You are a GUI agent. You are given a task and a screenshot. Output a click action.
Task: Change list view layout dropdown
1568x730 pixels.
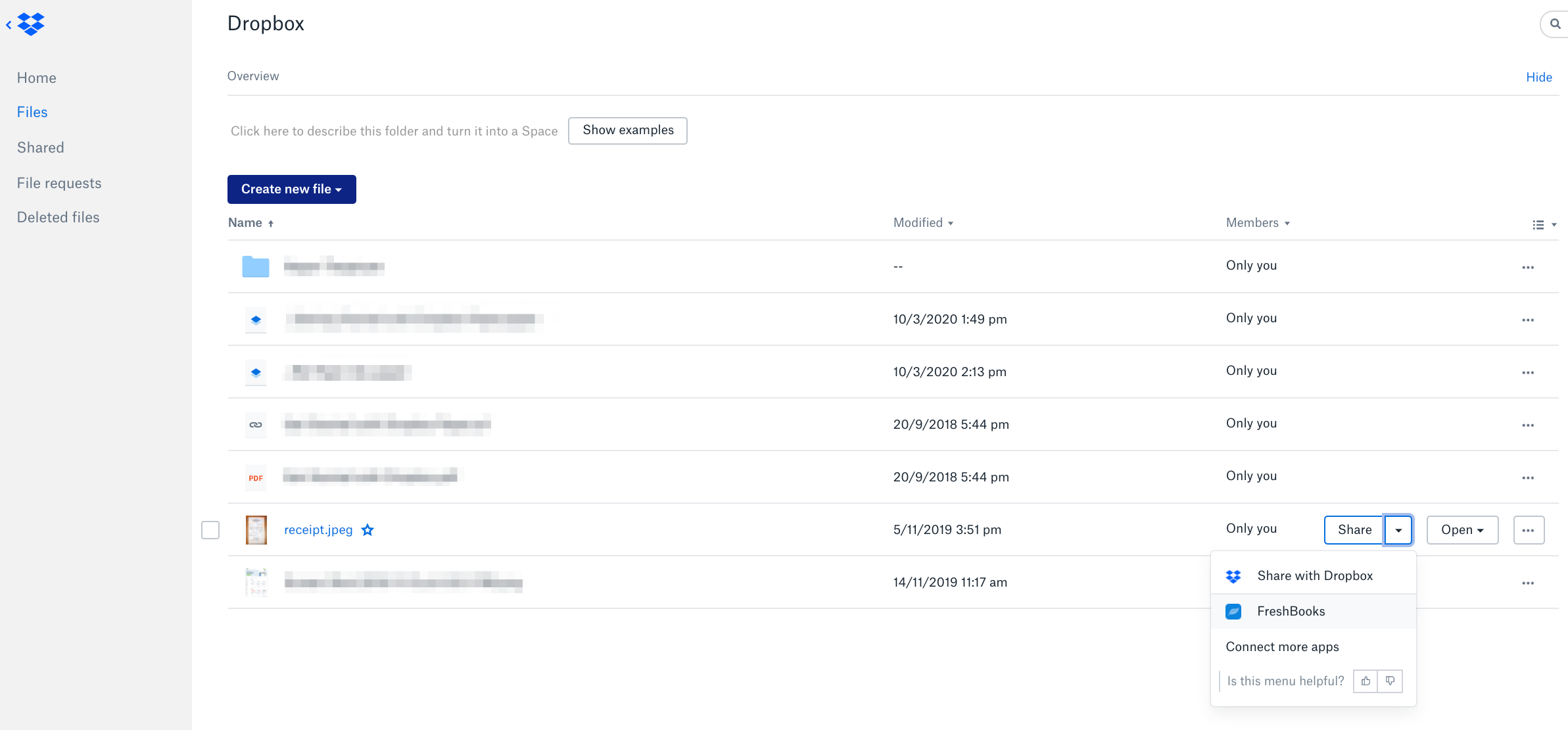(x=1544, y=225)
